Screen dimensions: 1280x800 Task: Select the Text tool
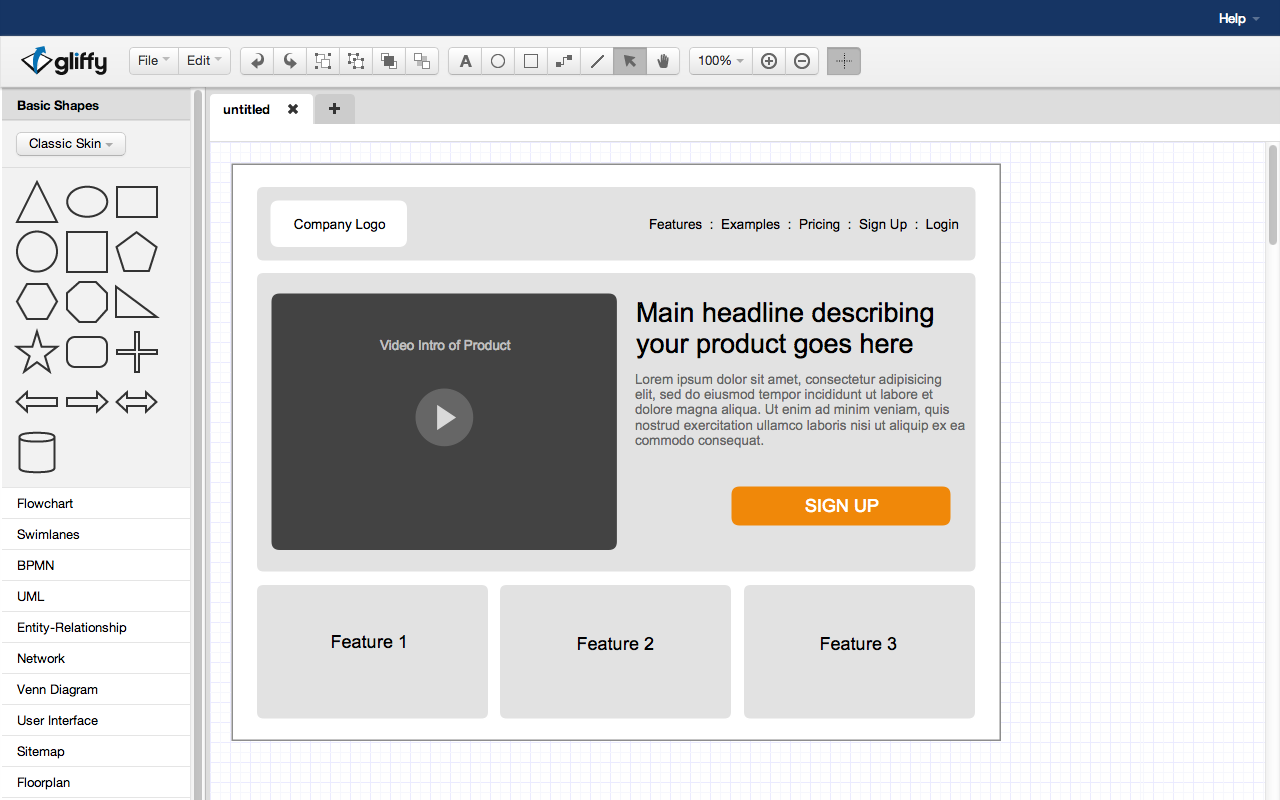pos(465,61)
